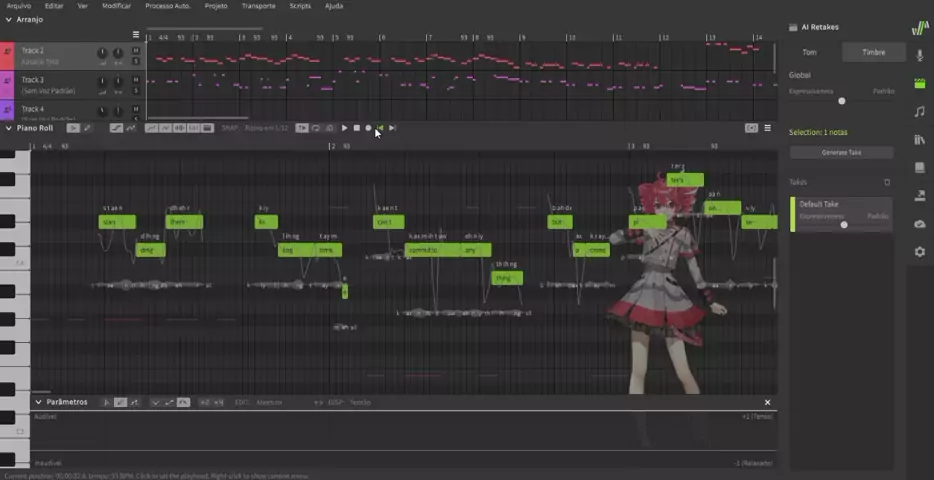Solo Track 3 with S button
The width and height of the screenshot is (934, 480).
136,91
